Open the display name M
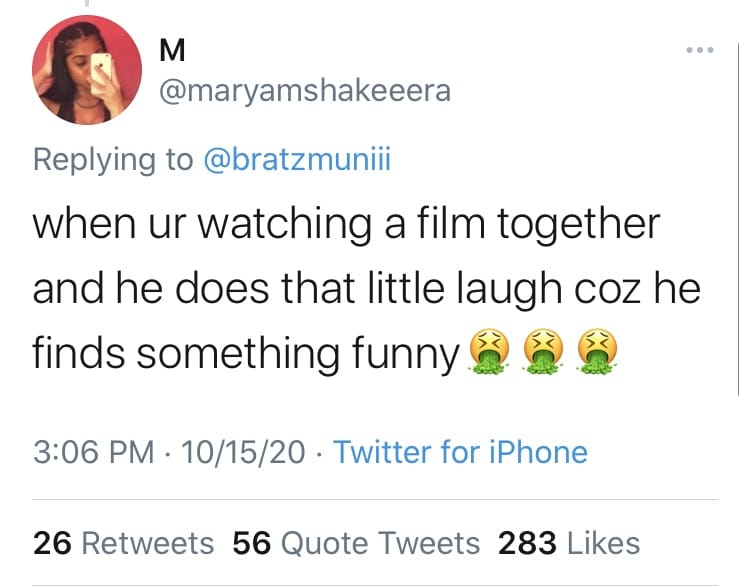 (172, 50)
